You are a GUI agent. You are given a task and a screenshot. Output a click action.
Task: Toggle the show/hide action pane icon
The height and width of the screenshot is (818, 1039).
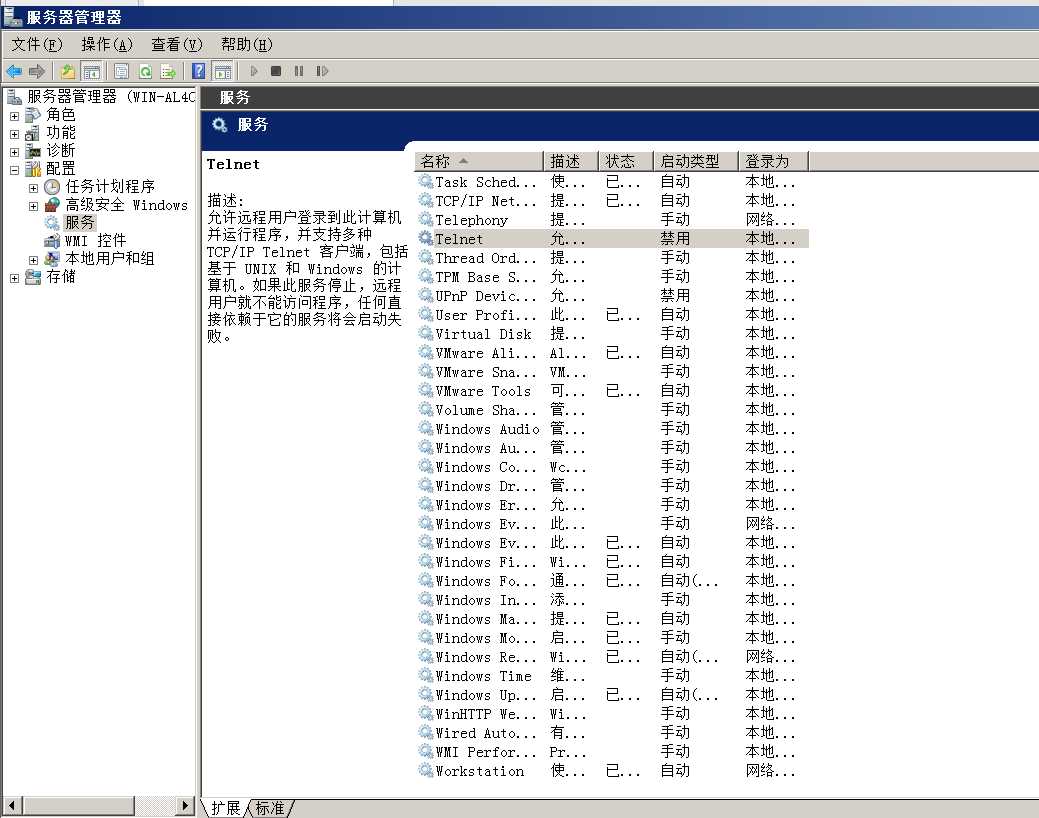pos(223,71)
